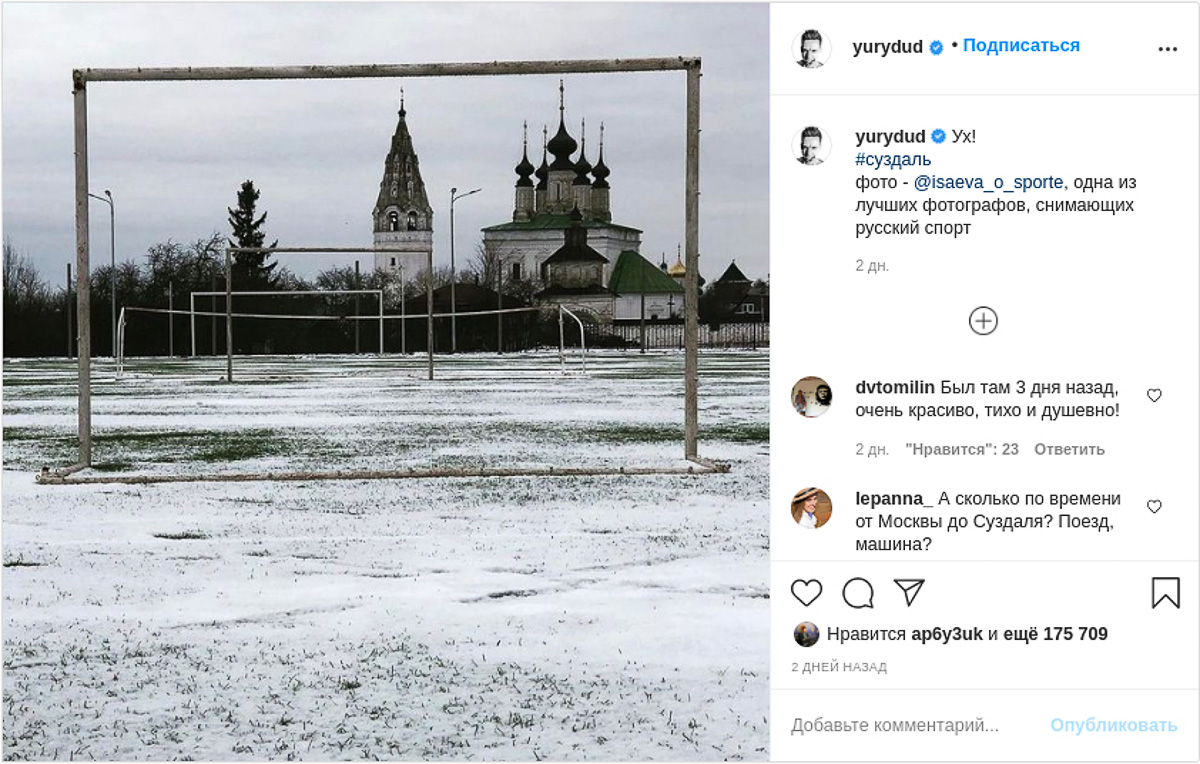Click the plus circle icon beside the post
Viewport: 1200px width, 764px height.
pos(983,320)
